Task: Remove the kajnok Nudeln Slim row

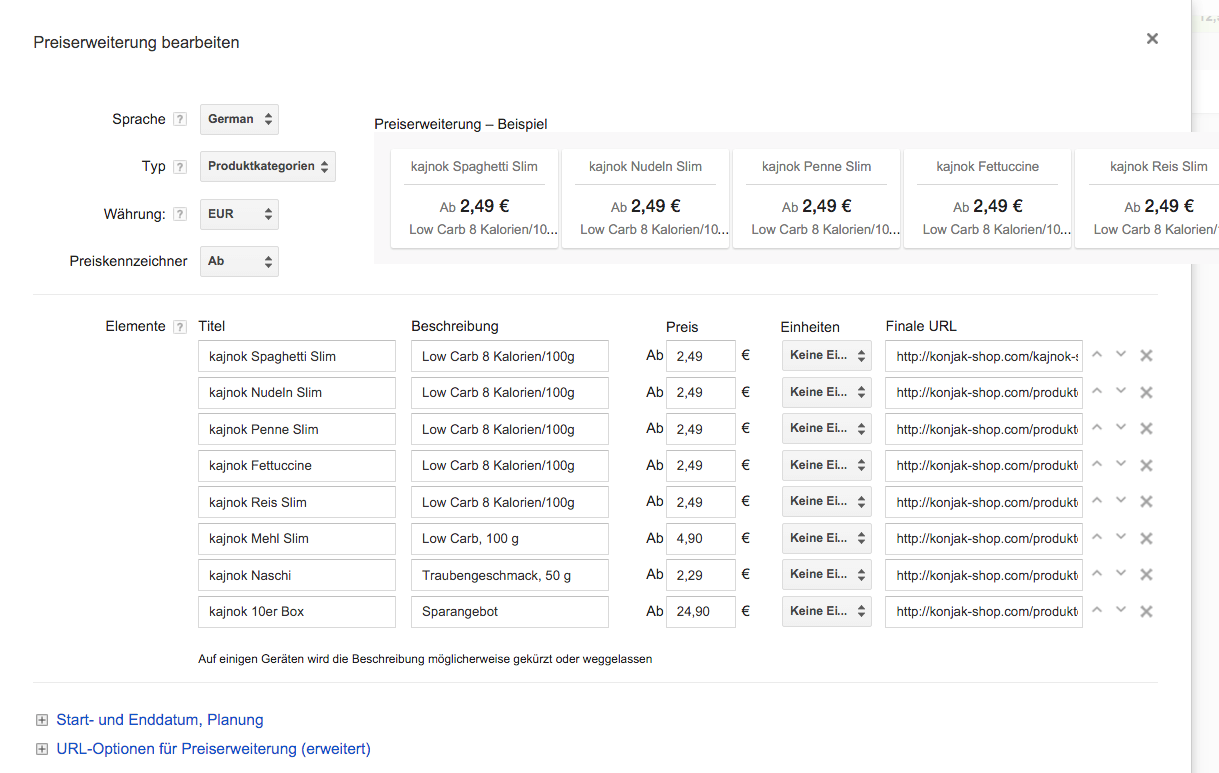Action: click(1147, 392)
